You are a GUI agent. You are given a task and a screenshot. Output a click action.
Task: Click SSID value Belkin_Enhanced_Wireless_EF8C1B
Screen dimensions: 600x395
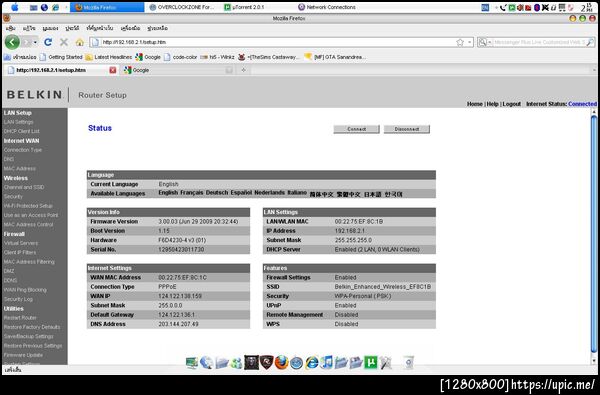pyautogui.click(x=383, y=287)
